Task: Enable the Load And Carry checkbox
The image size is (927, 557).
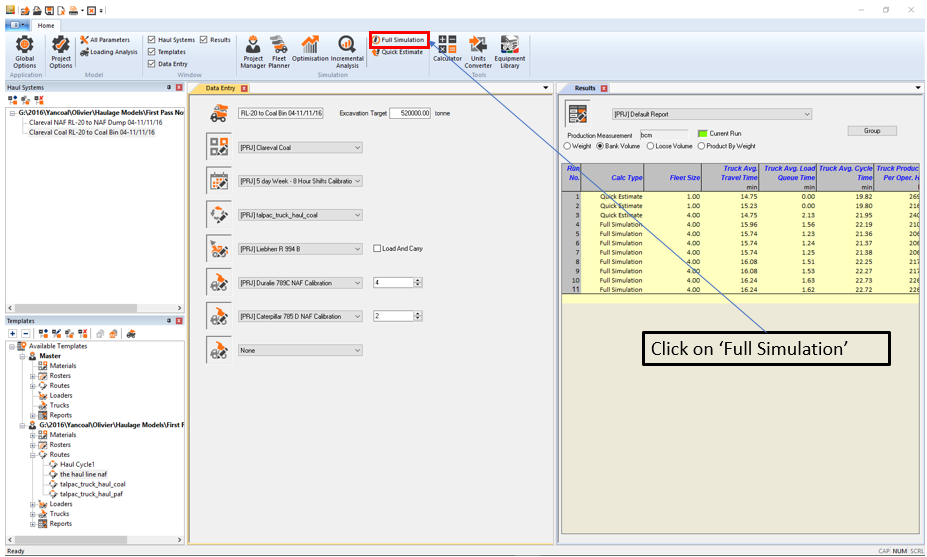Action: coord(377,249)
